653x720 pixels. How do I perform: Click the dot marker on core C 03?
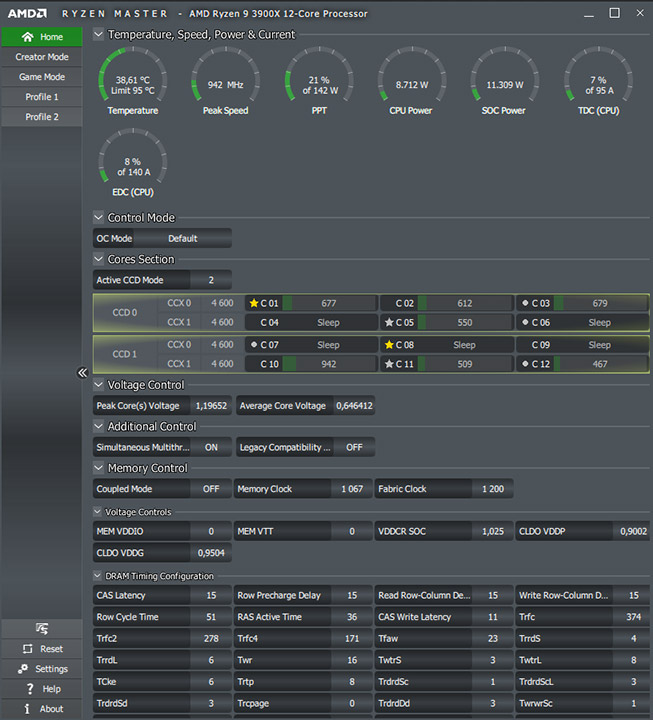[x=525, y=303]
